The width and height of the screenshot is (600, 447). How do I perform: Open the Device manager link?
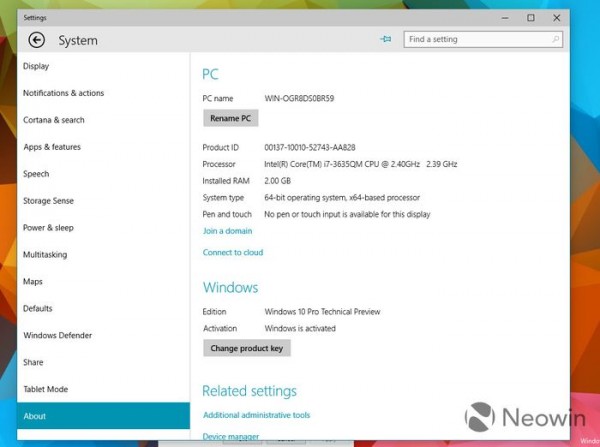click(231, 436)
